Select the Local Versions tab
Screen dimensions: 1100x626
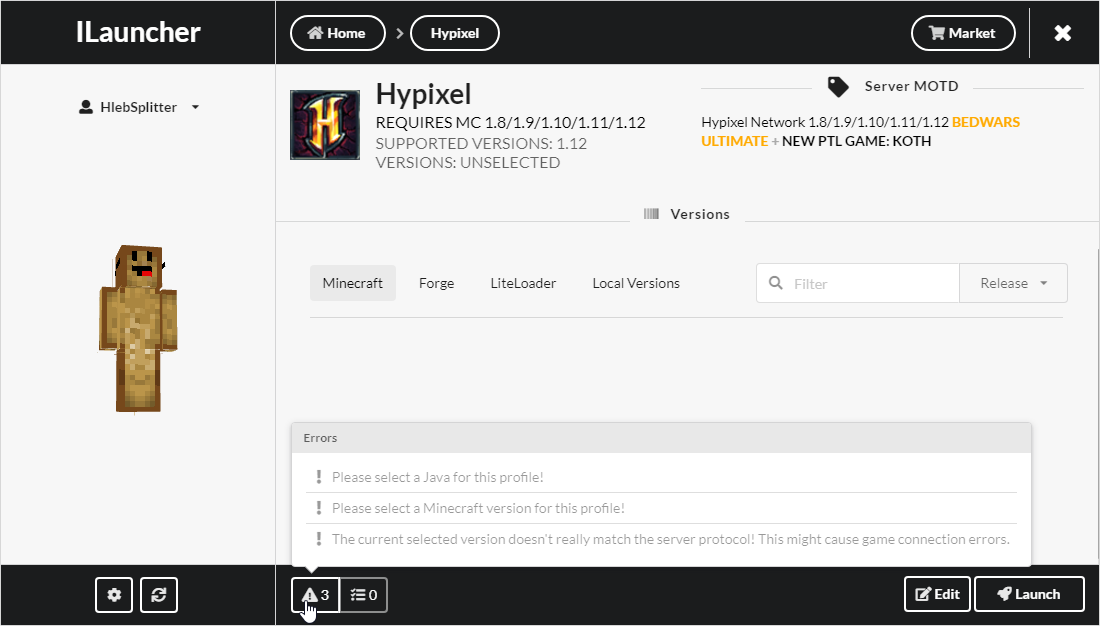coord(636,283)
